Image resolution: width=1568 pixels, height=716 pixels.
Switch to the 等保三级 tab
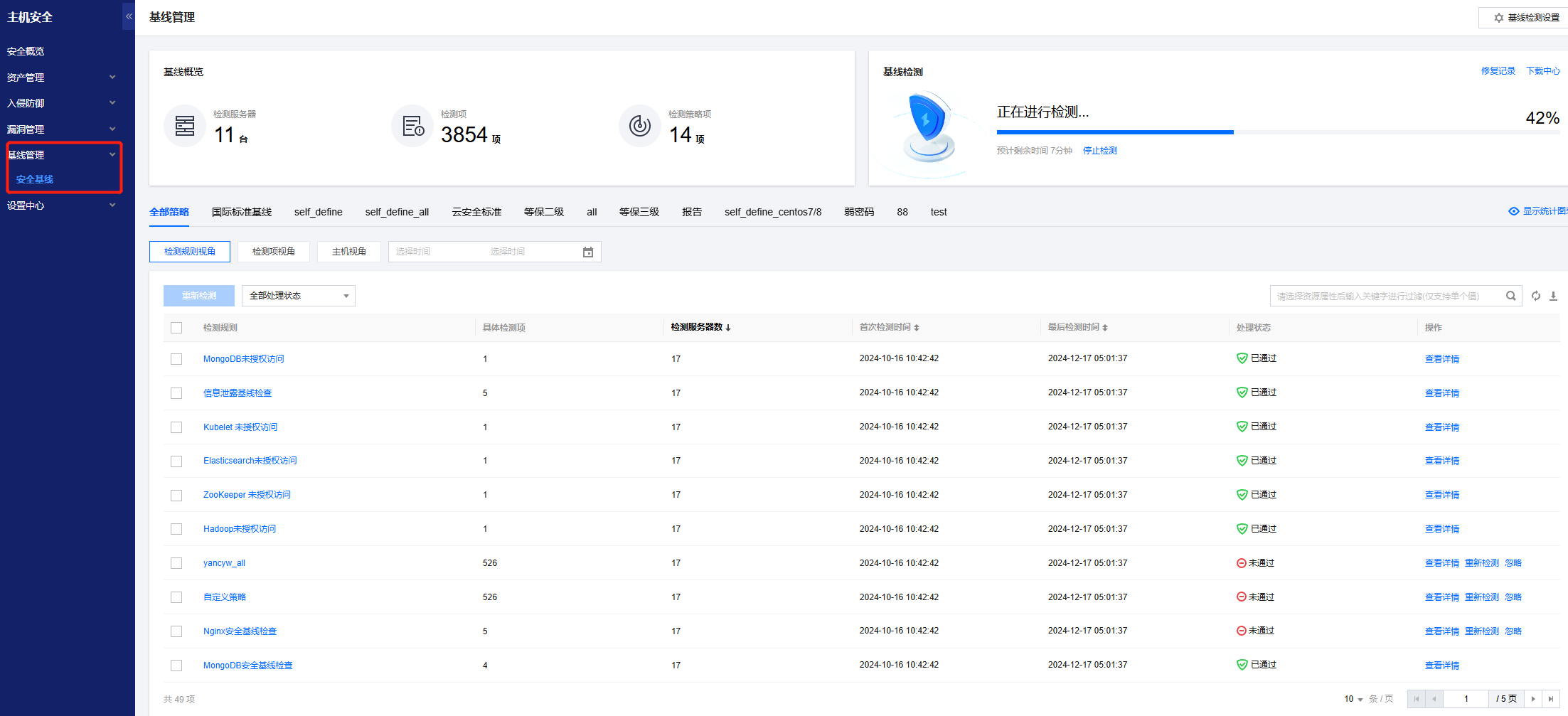(x=639, y=212)
